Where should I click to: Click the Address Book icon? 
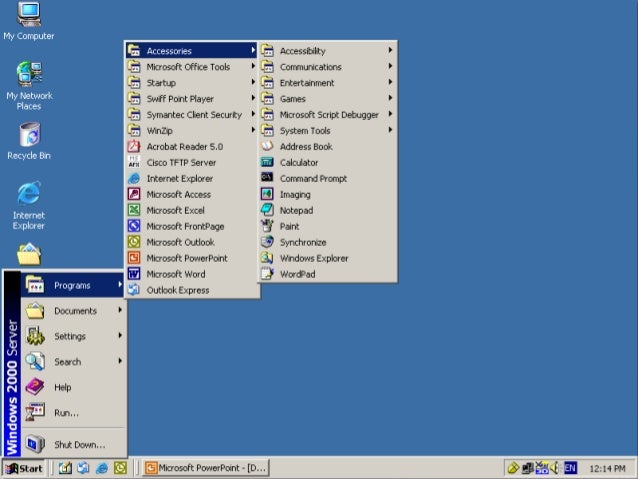(267, 146)
